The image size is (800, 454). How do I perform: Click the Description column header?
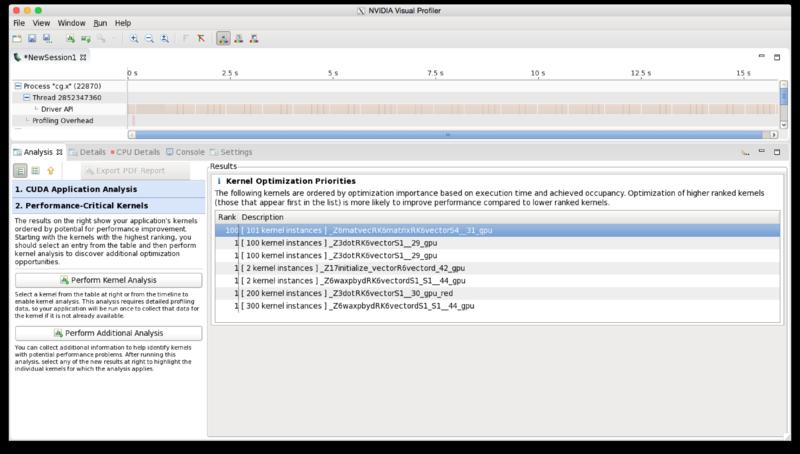262,217
